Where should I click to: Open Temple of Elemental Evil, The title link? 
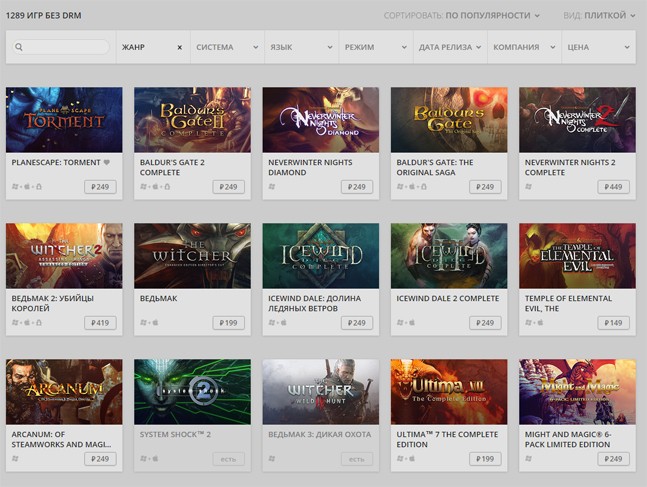(x=568, y=303)
